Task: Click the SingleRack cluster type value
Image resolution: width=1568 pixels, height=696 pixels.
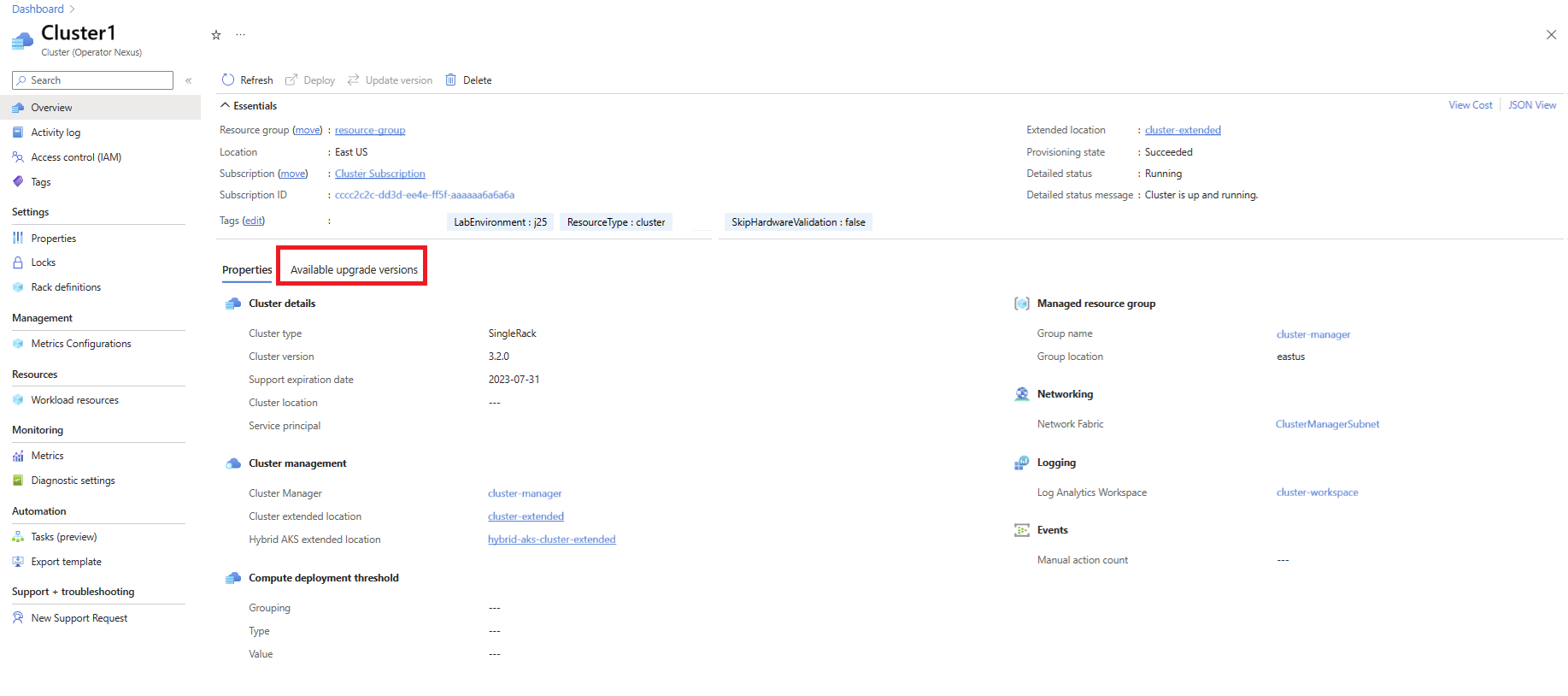Action: (x=512, y=333)
